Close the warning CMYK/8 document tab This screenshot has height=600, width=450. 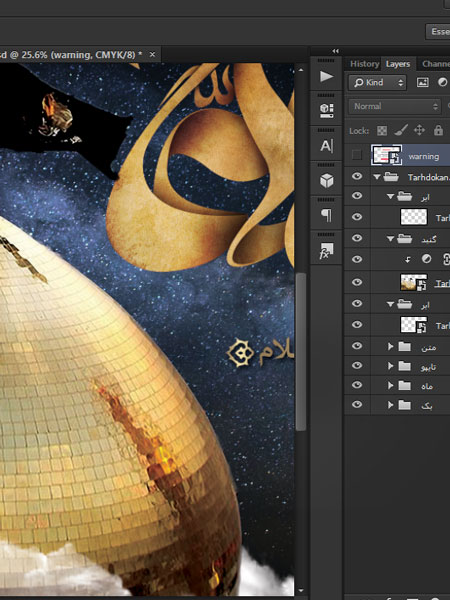[152, 54]
